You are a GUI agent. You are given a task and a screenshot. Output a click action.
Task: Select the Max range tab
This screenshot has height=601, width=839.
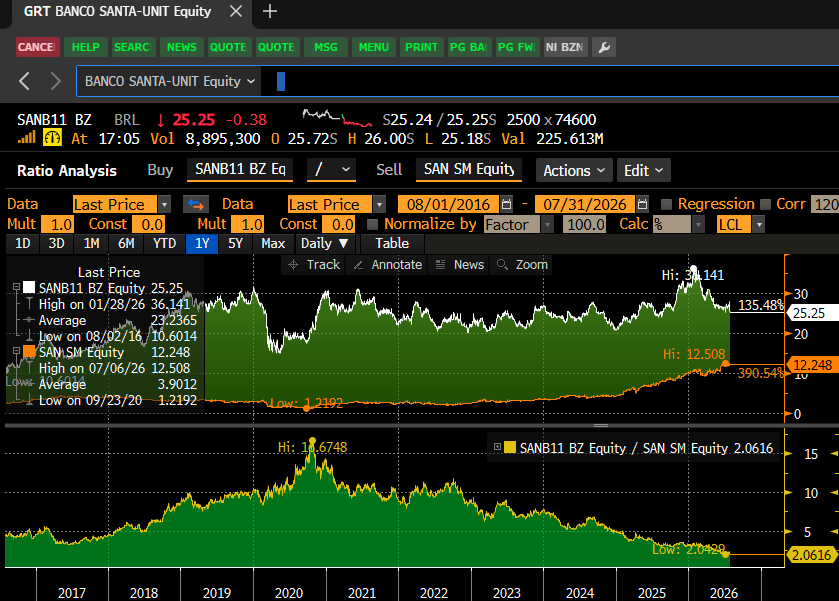click(x=273, y=244)
